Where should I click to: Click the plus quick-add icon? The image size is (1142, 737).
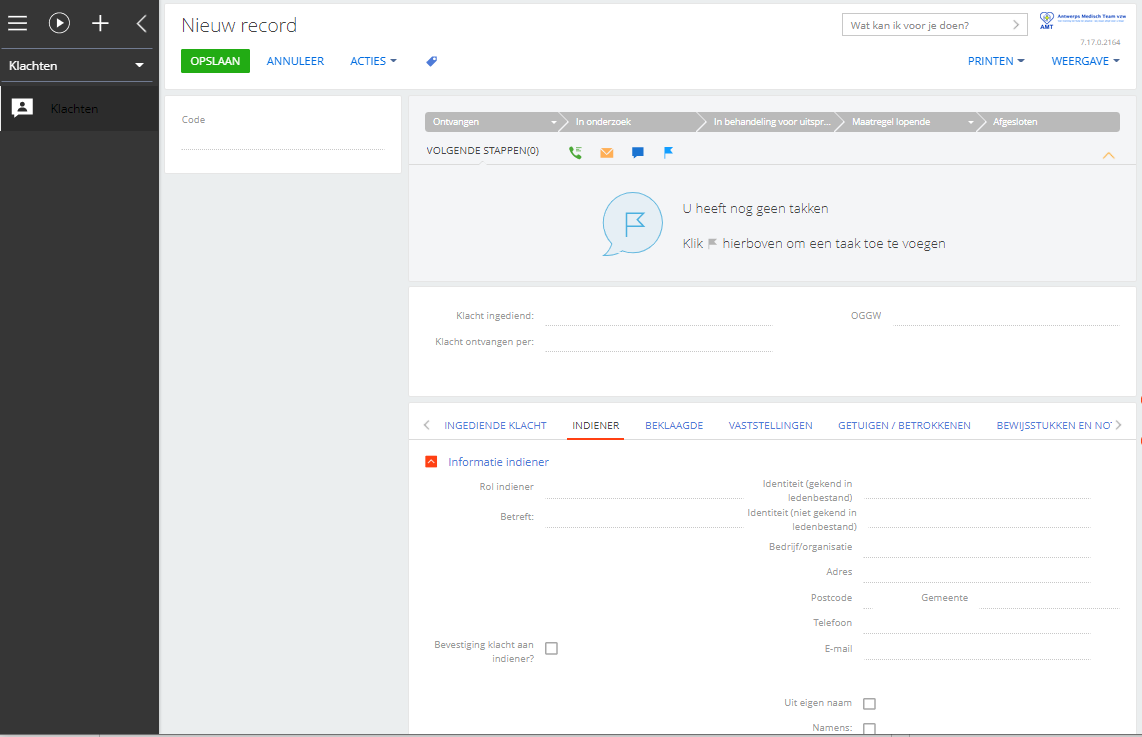[100, 23]
